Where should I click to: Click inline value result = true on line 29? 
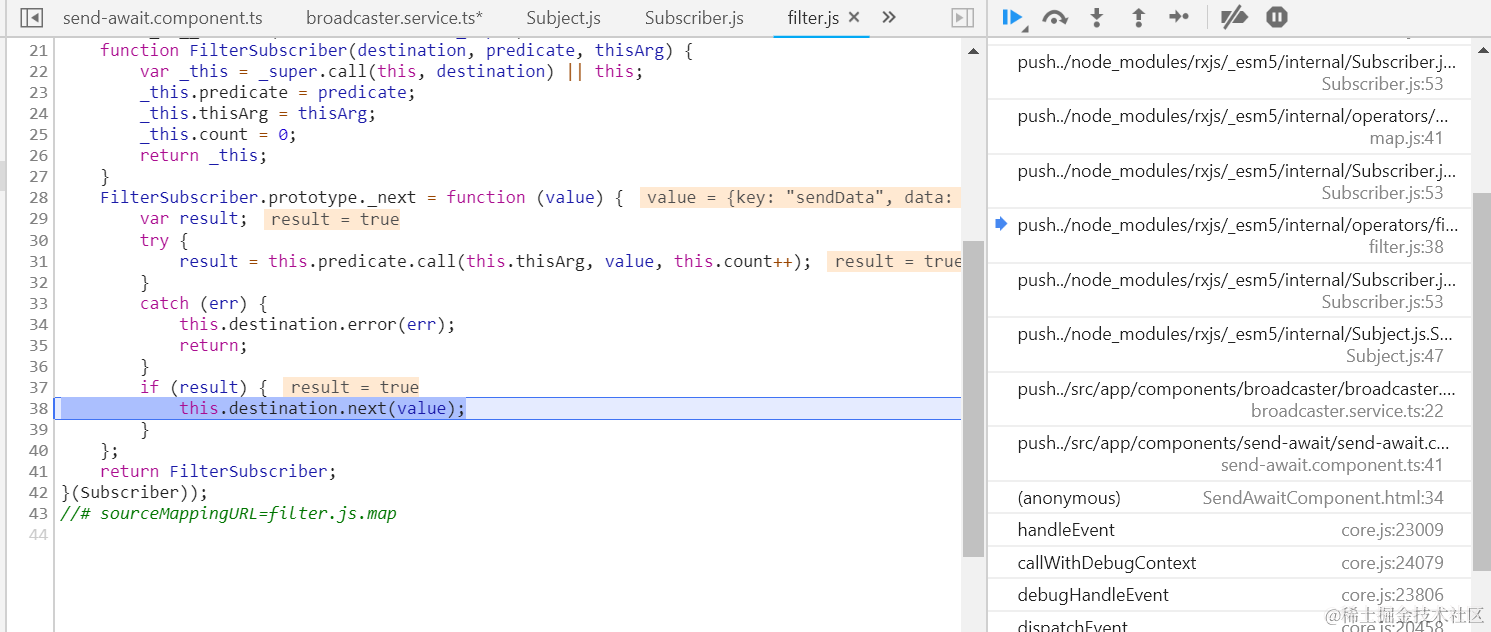[332, 219]
